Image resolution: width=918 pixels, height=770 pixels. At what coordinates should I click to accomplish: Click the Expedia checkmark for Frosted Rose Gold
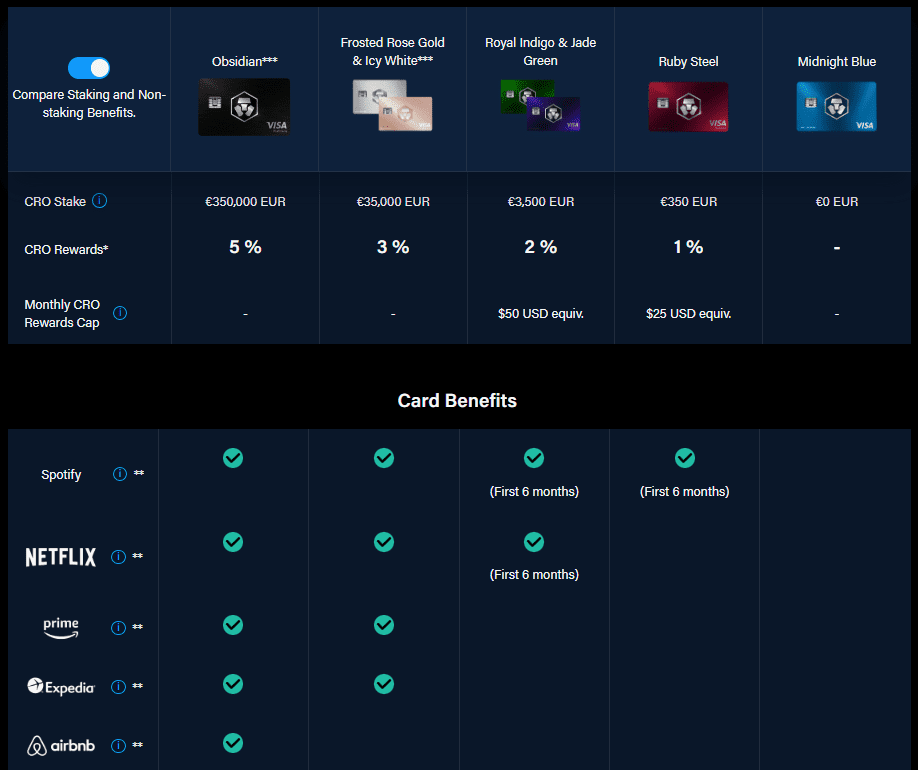point(384,684)
